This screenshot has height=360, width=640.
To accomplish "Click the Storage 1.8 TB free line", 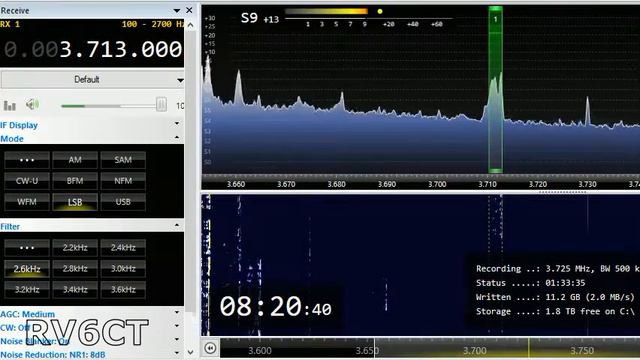I will (x=555, y=311).
